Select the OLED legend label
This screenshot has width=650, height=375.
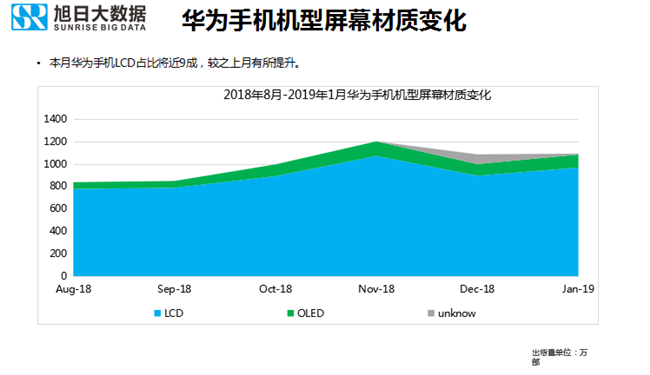(310, 313)
